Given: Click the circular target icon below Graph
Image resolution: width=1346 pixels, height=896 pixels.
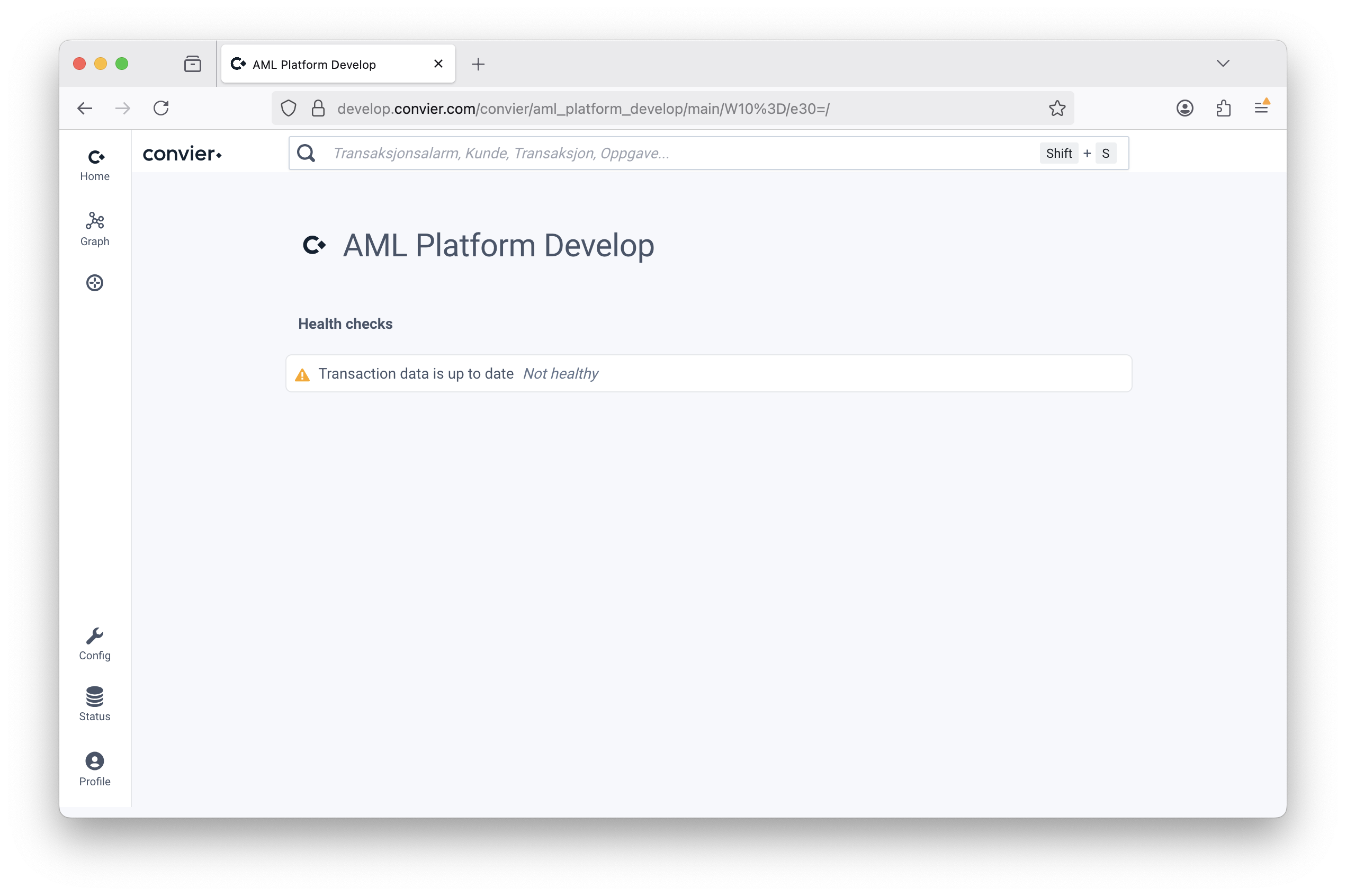Looking at the screenshot, I should click(x=95, y=283).
